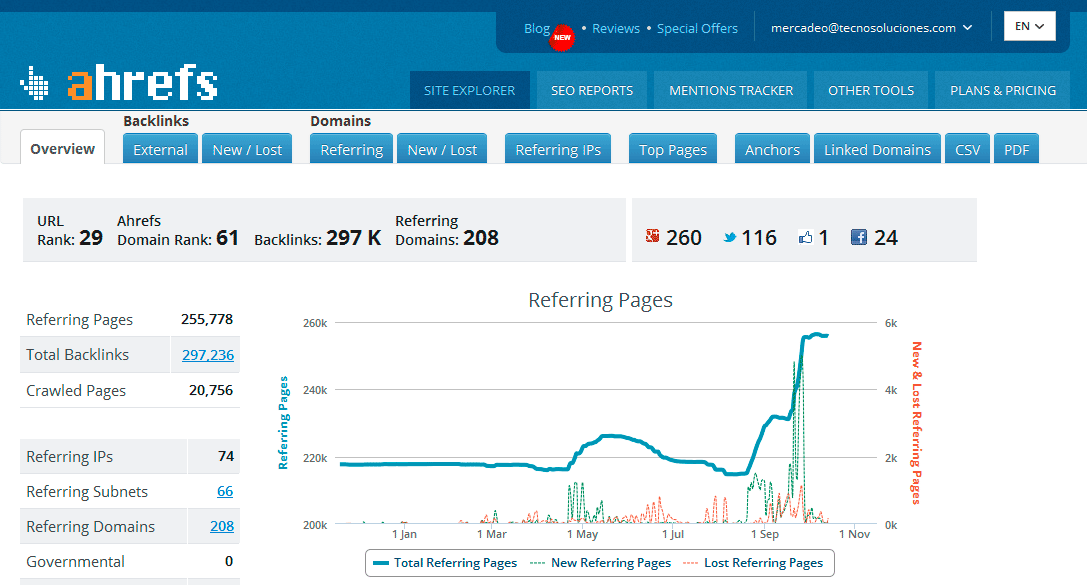Toggle Total Referring Pages legend series

(445, 563)
